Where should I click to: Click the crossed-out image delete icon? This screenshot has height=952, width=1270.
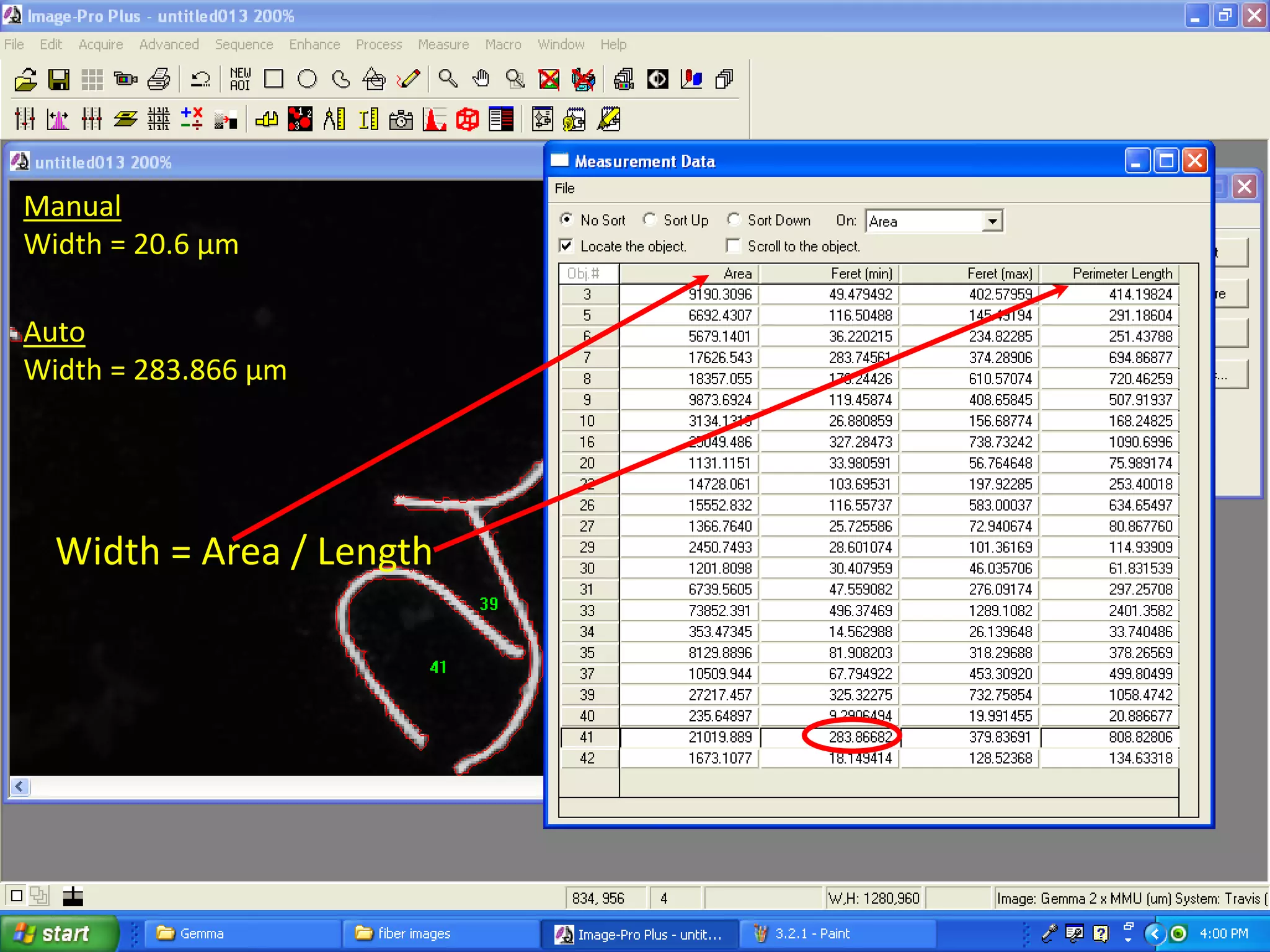point(549,79)
